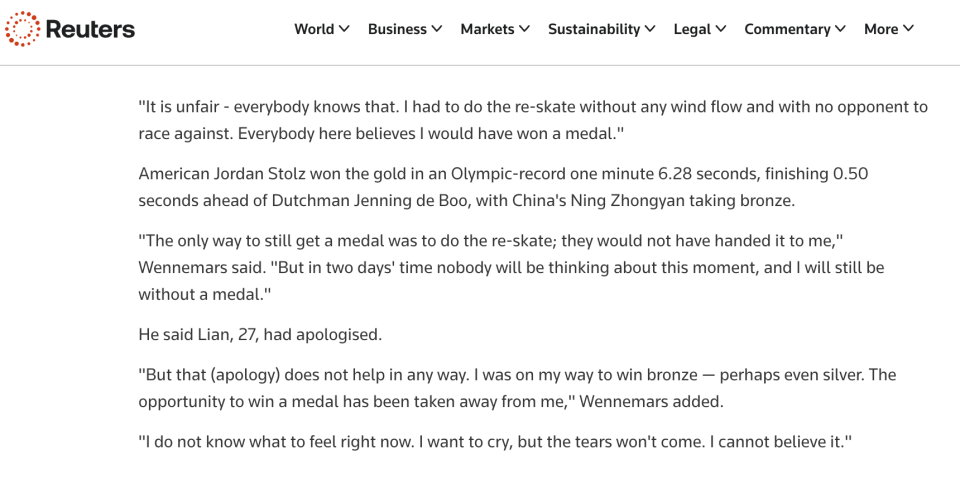Select the Legal navigation item
The width and height of the screenshot is (960, 478).
click(x=692, y=29)
